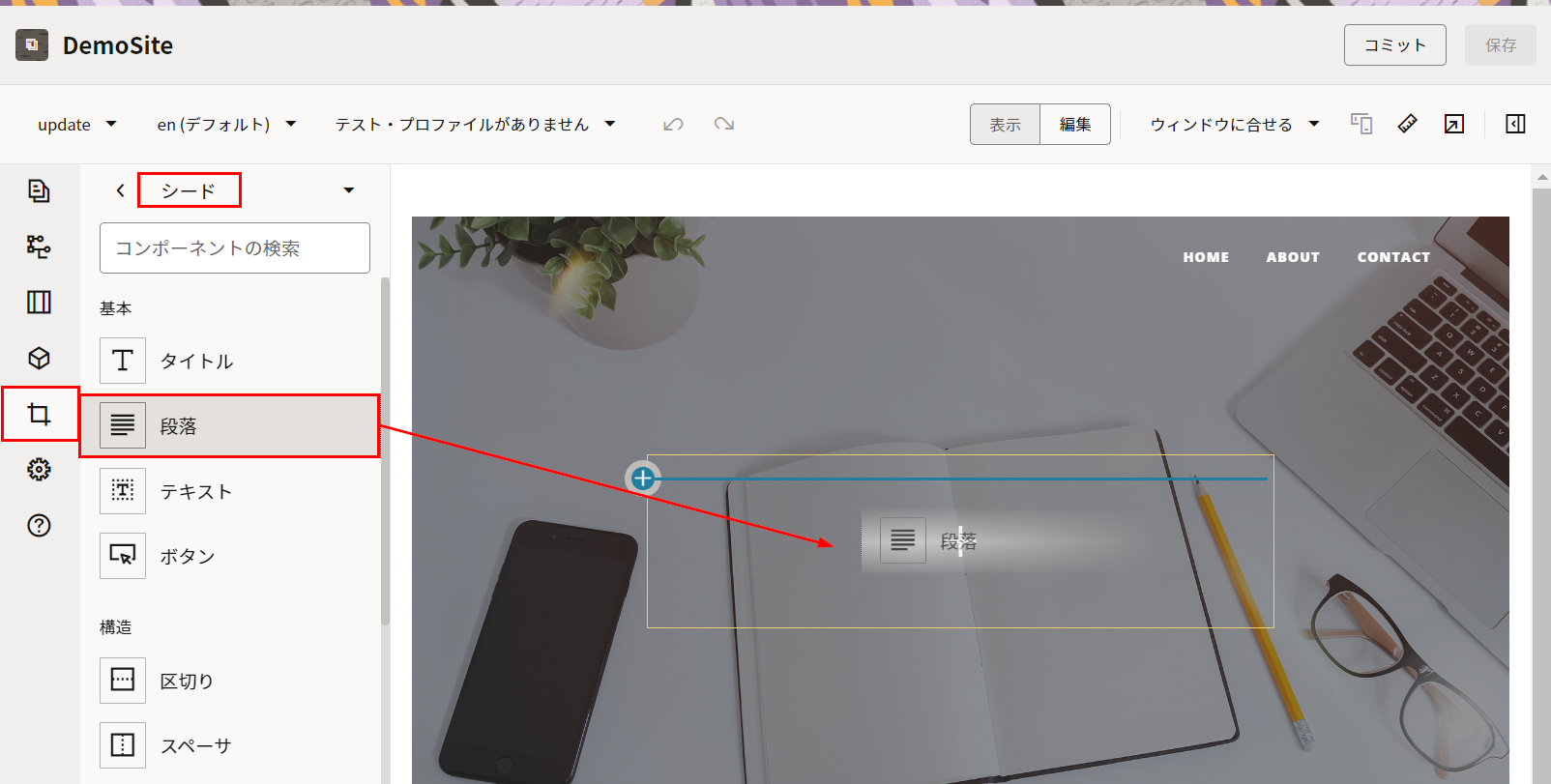The width and height of the screenshot is (1551, 784).
Task: Open the help question mark icon
Action: (39, 525)
